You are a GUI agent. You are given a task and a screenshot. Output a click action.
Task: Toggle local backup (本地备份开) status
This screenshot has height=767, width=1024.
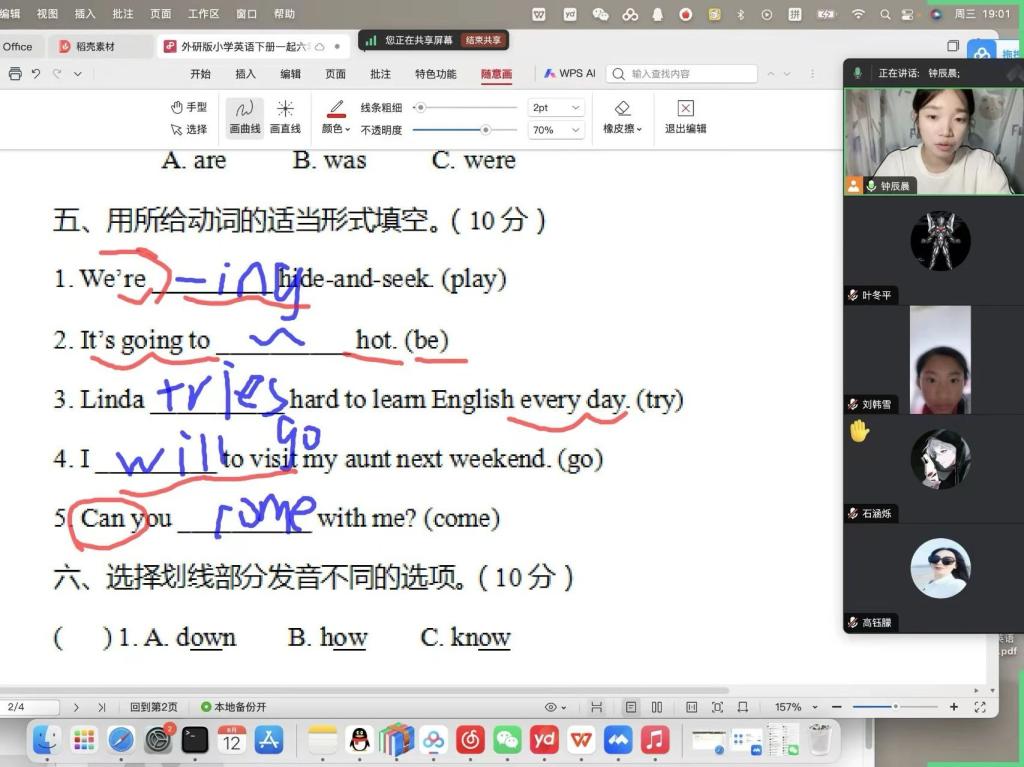[234, 707]
